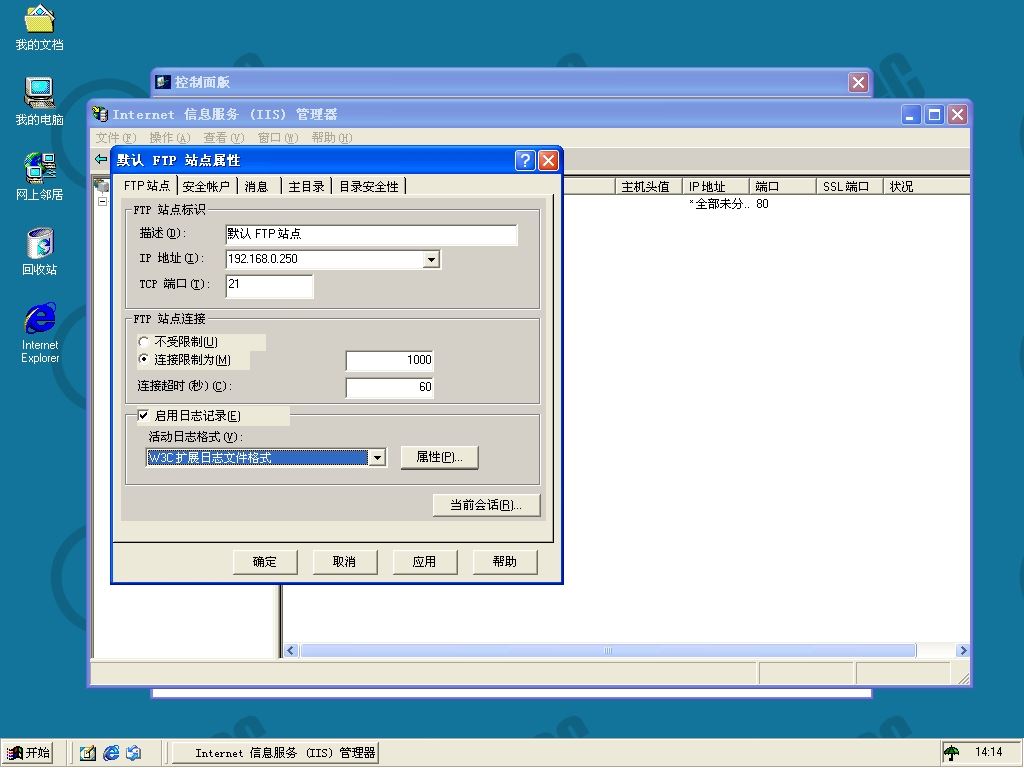Open the IP address dropdown arrow
Screen dimensions: 1024x768
[431, 260]
